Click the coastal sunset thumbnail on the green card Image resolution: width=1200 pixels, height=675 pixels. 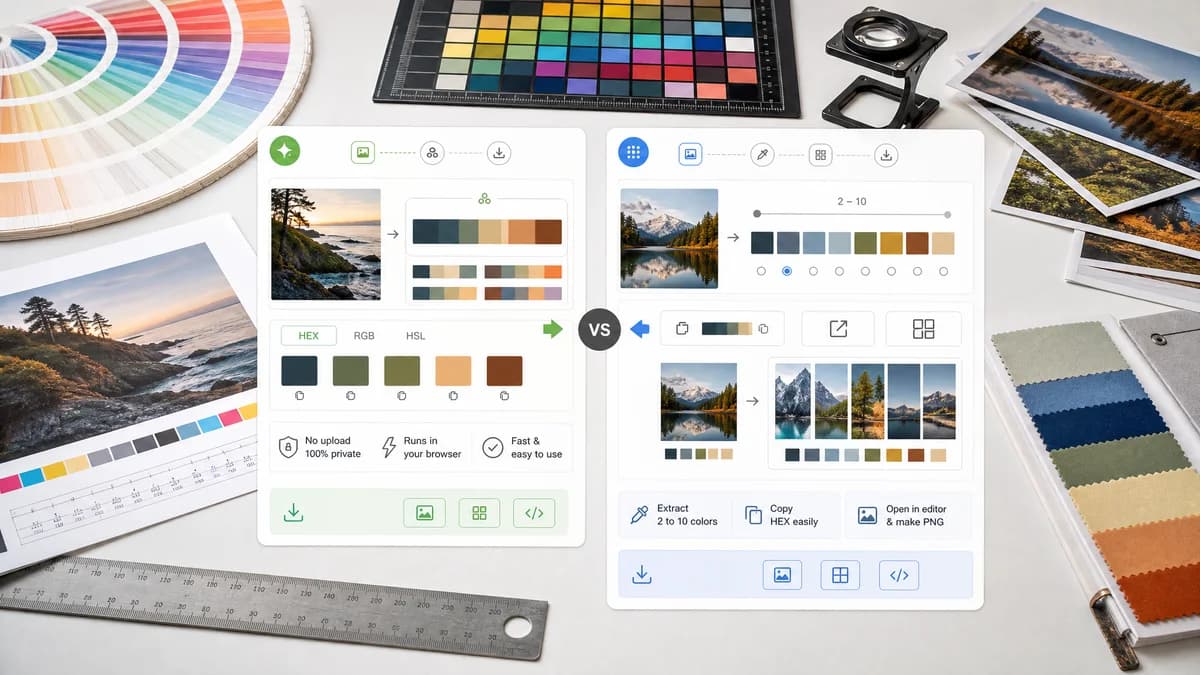click(x=326, y=244)
